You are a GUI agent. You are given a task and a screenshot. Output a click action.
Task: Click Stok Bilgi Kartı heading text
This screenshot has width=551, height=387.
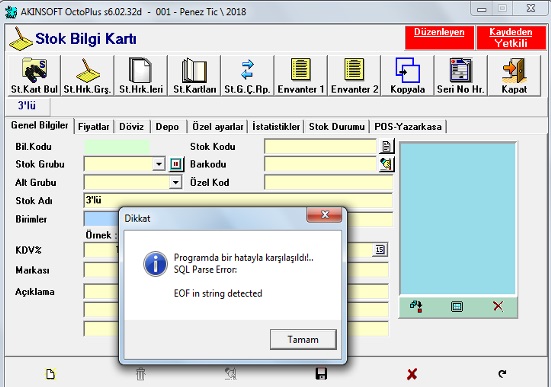tap(86, 39)
